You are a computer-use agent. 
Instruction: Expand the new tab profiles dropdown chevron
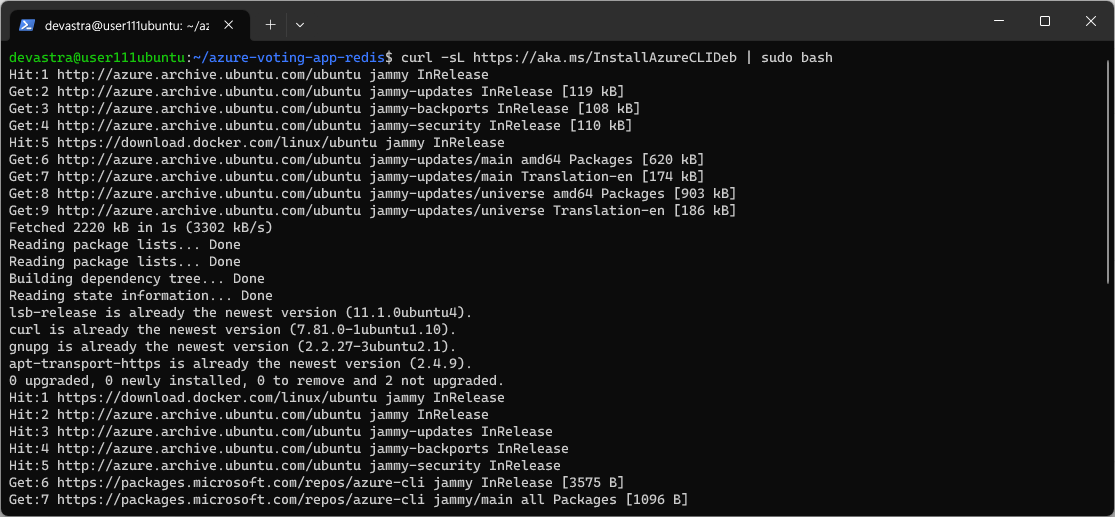click(300, 25)
